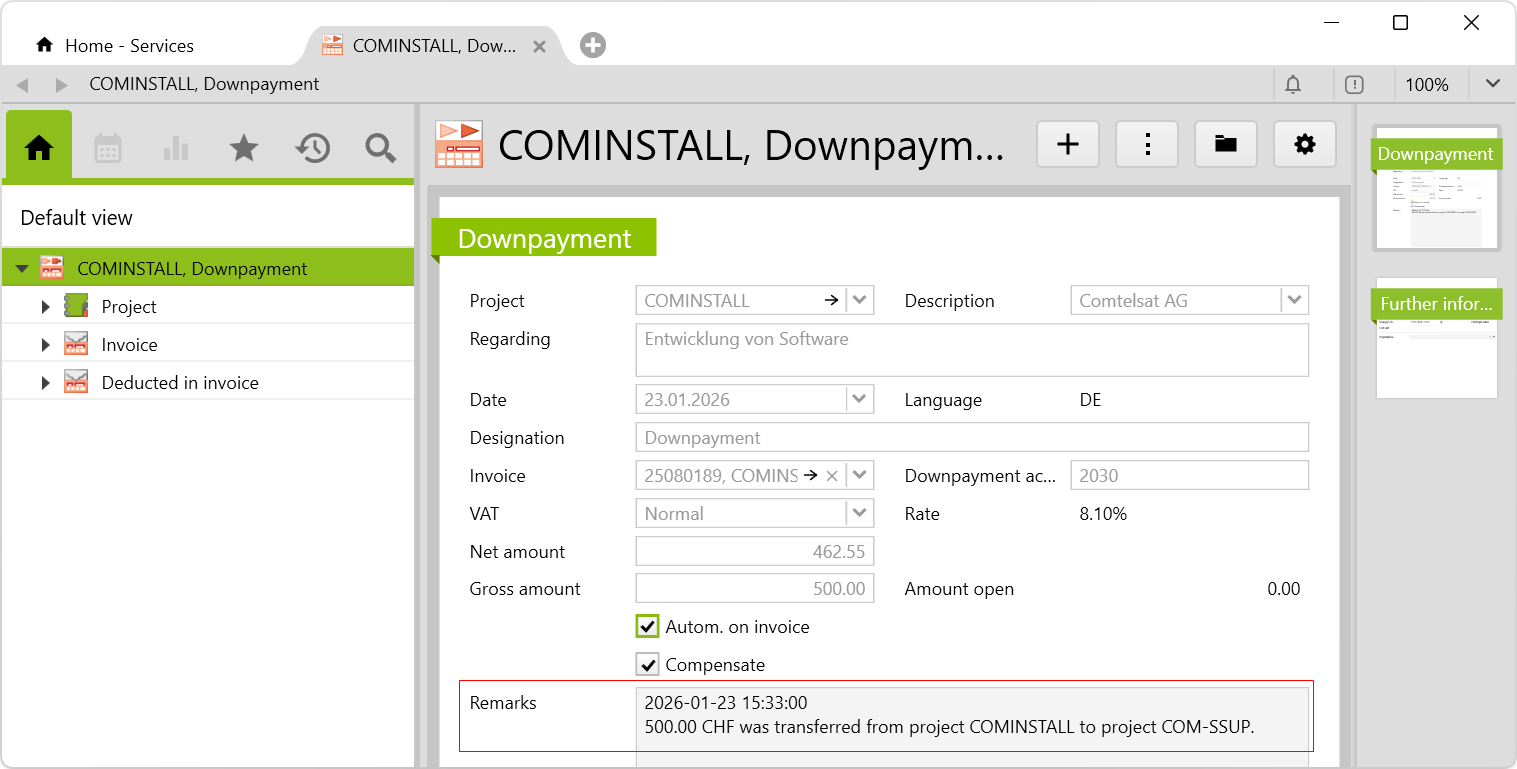Open the favorites star tab
1517x769 pixels.
click(244, 148)
